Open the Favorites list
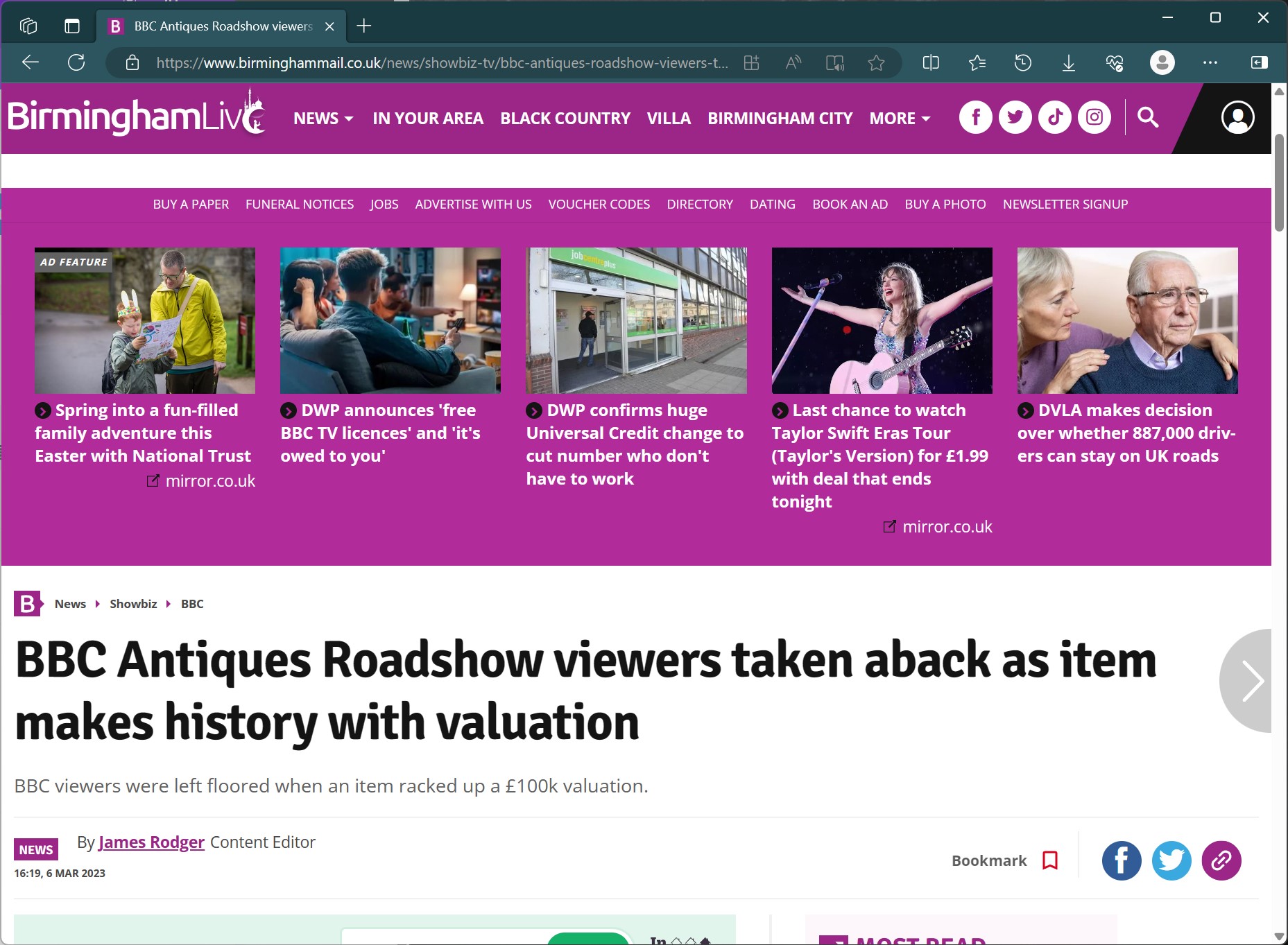 tap(977, 63)
